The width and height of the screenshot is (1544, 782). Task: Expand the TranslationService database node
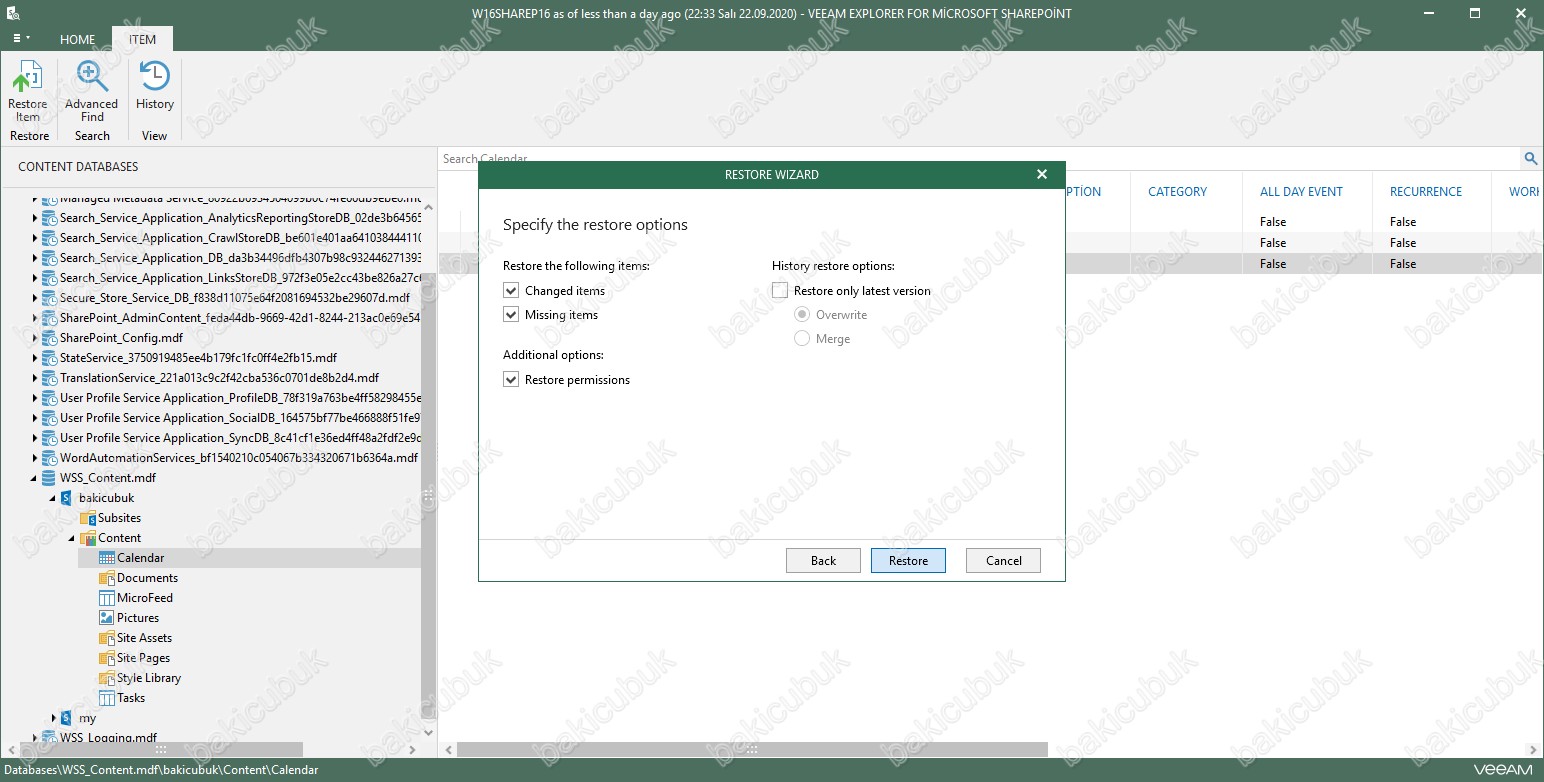pos(35,378)
